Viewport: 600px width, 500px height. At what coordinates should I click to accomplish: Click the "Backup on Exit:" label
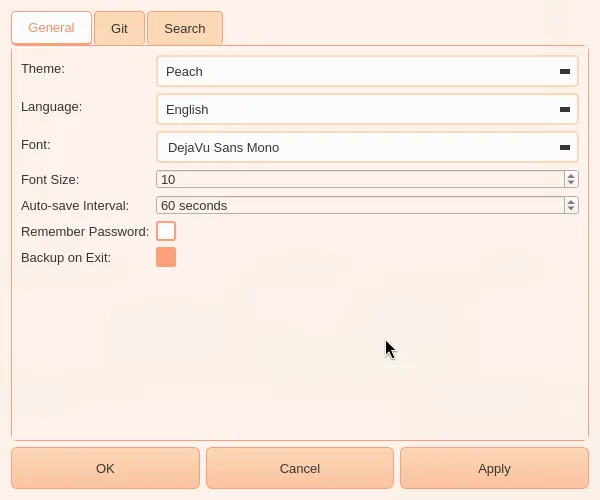66,257
